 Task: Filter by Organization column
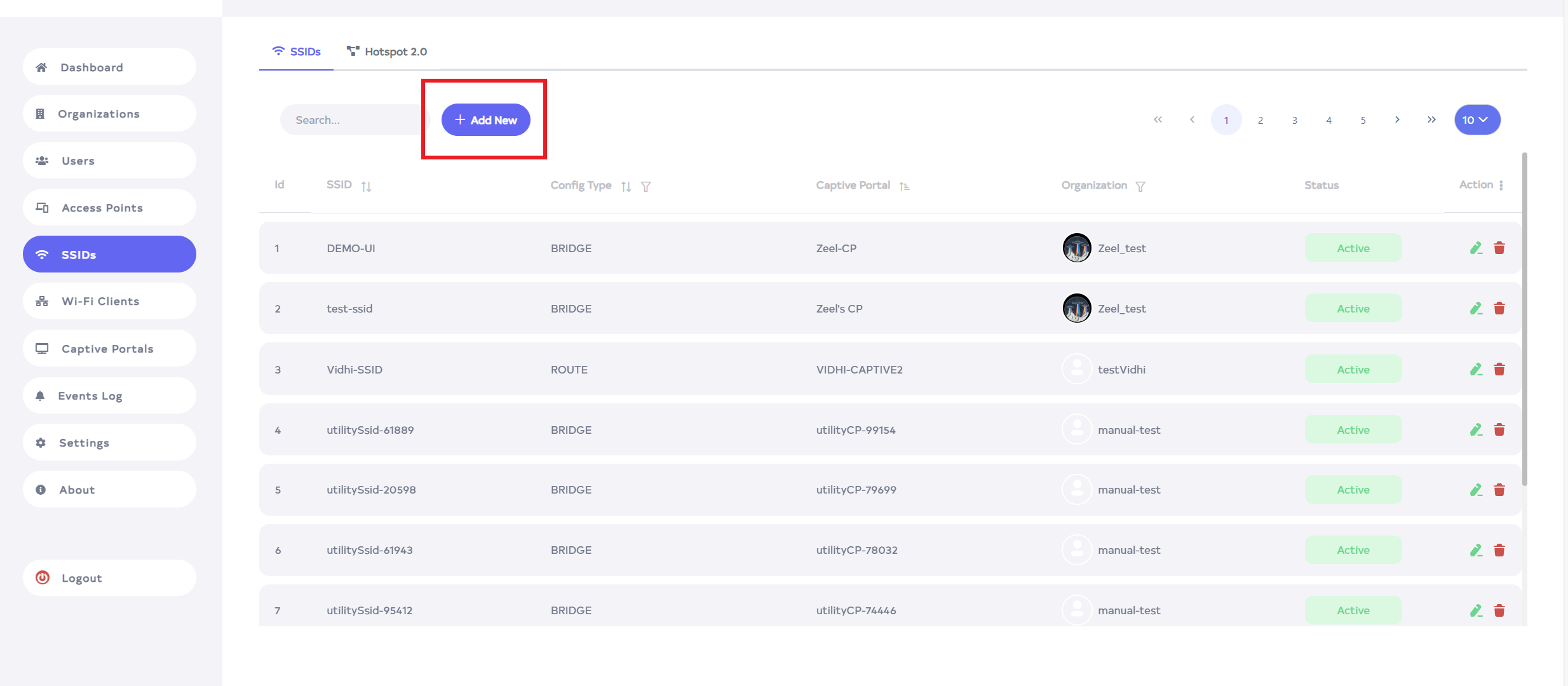point(1140,186)
